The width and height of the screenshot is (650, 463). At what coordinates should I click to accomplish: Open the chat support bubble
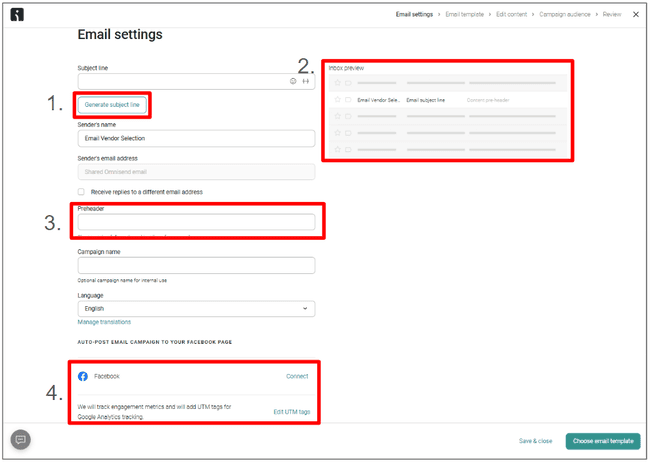[21, 439]
